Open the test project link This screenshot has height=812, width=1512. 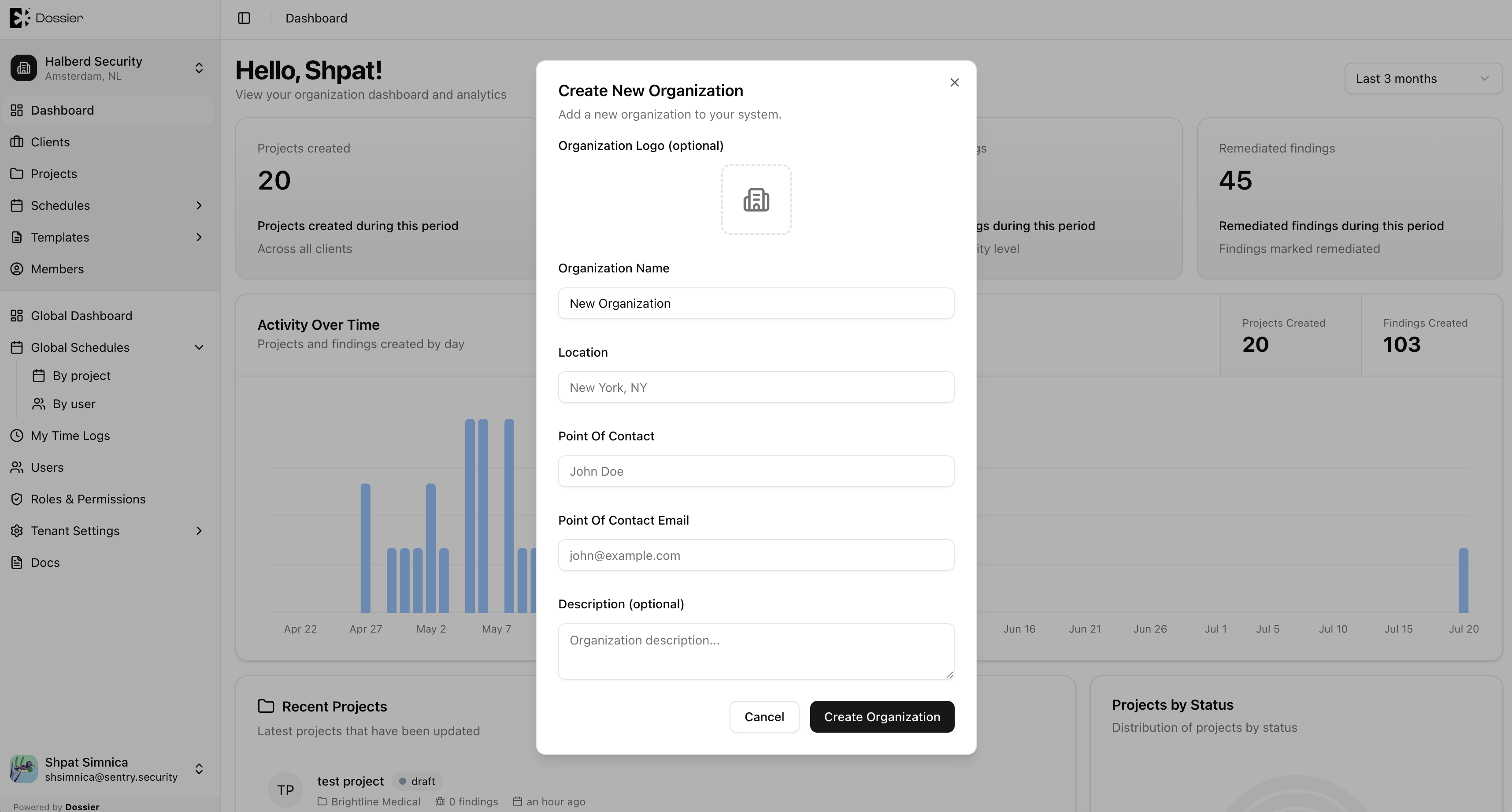pyautogui.click(x=350, y=782)
